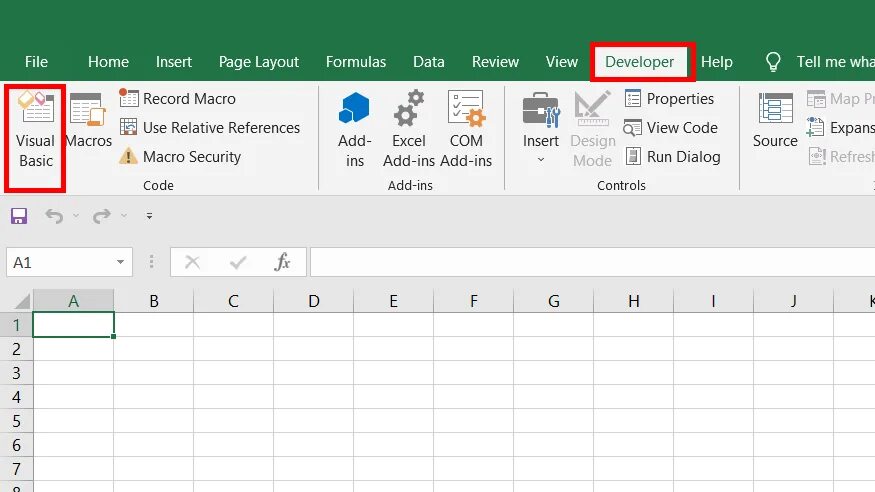Viewport: 875px width, 492px height.
Task: Open the File tab
Action: 36,62
